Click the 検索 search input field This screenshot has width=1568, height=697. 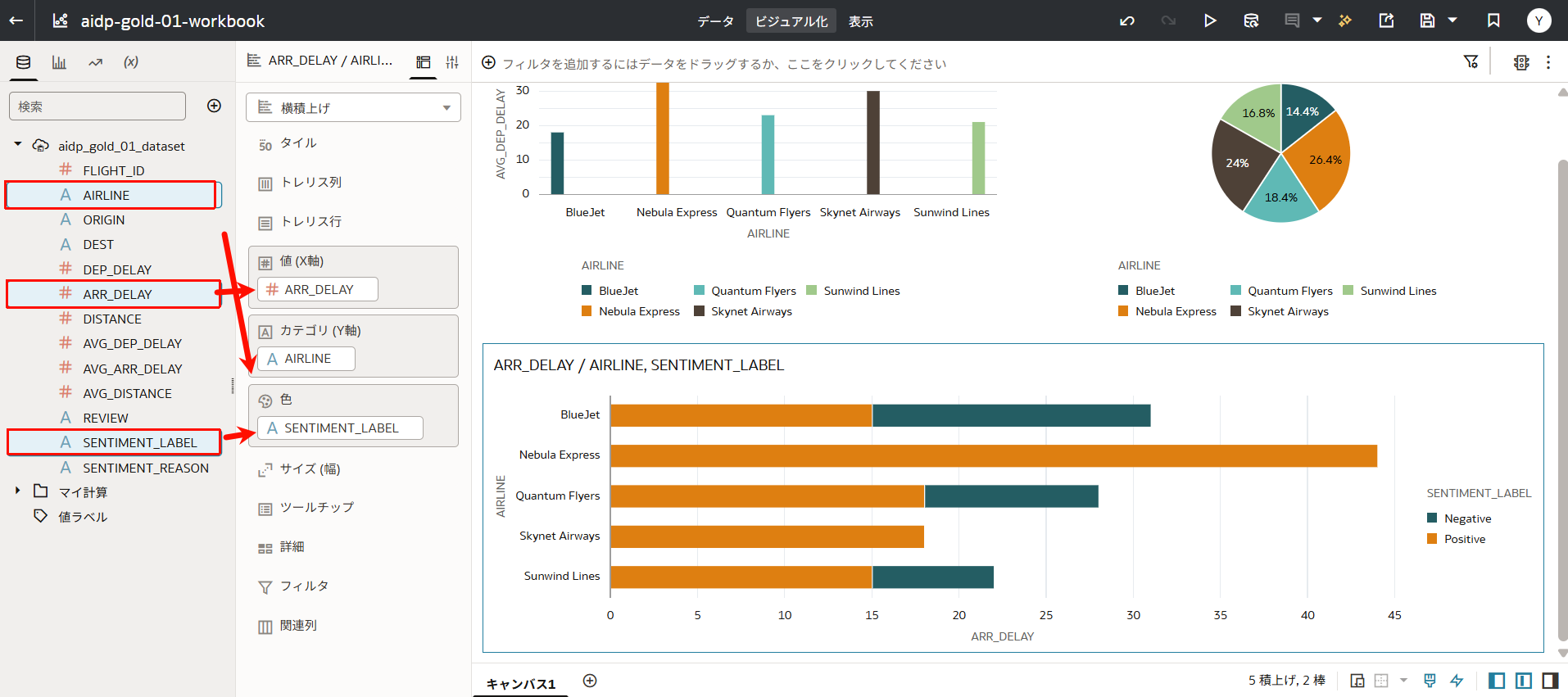click(97, 106)
